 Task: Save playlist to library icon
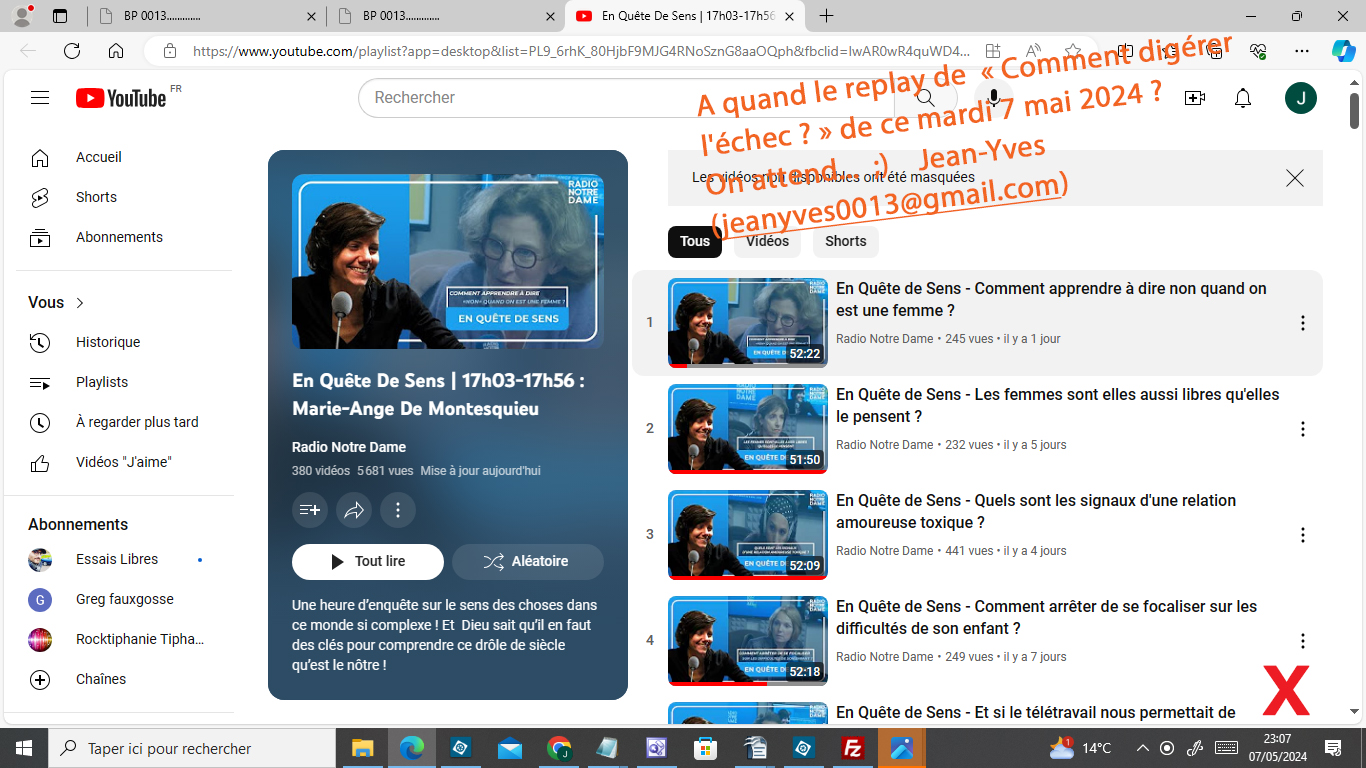click(310, 510)
